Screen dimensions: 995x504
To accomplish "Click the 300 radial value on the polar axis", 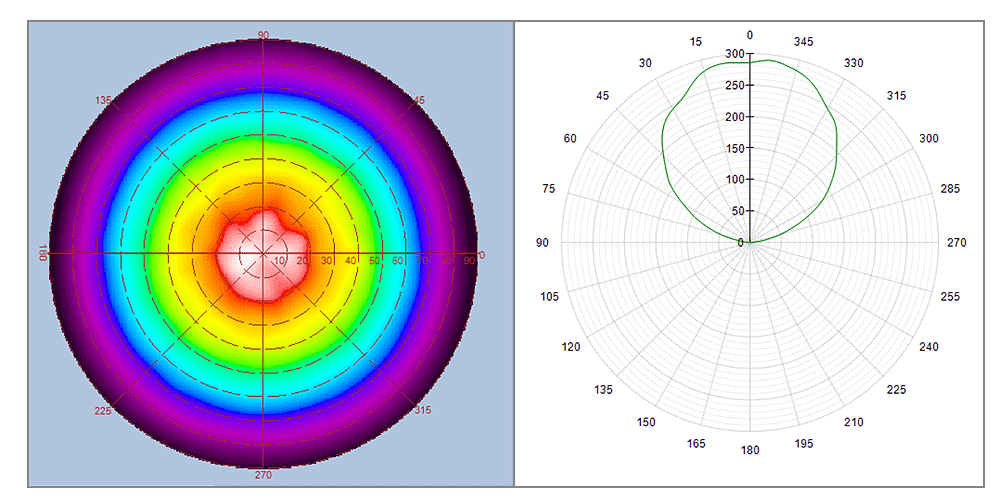I will [x=735, y=54].
